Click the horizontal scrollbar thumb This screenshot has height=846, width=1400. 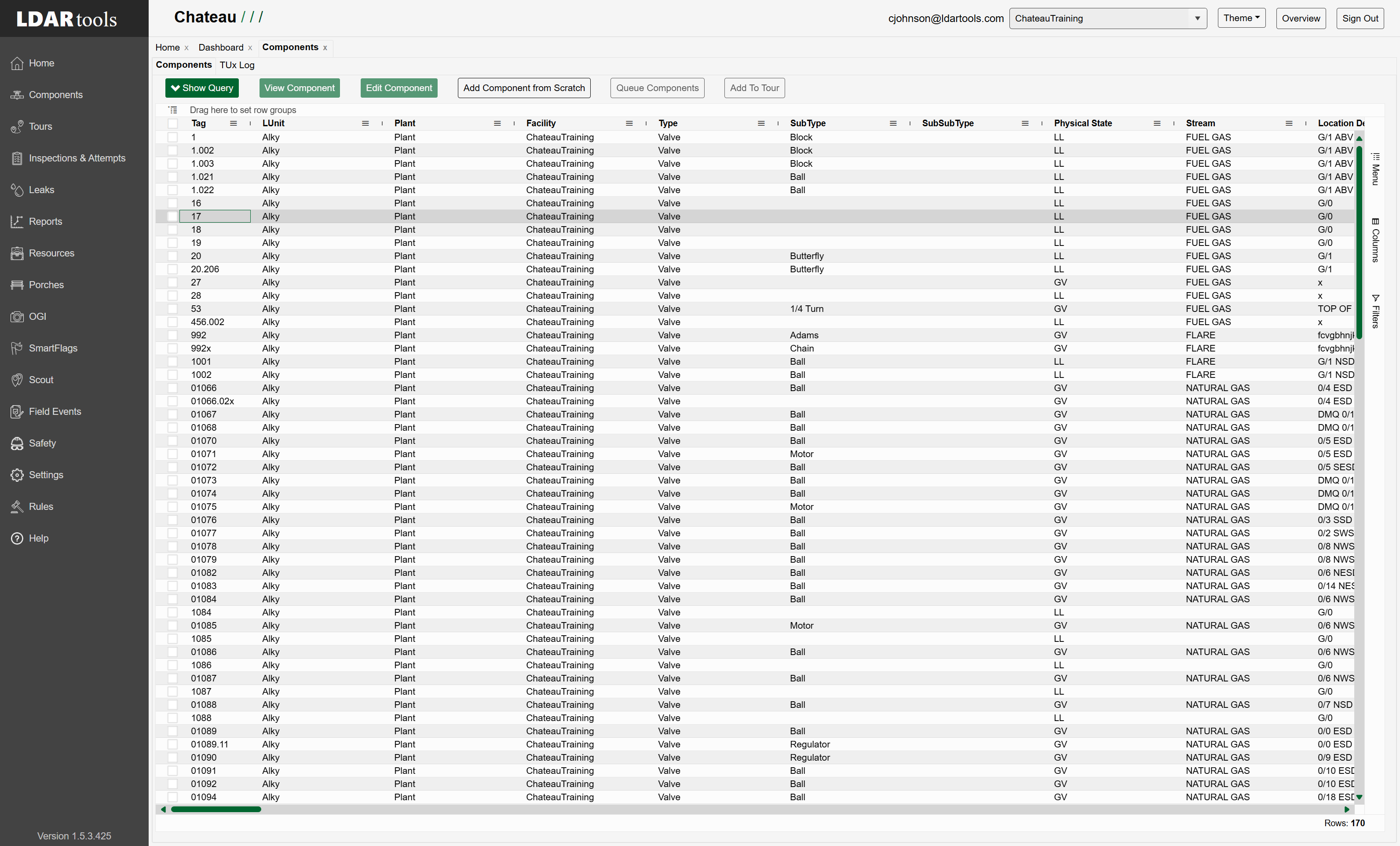(x=216, y=809)
